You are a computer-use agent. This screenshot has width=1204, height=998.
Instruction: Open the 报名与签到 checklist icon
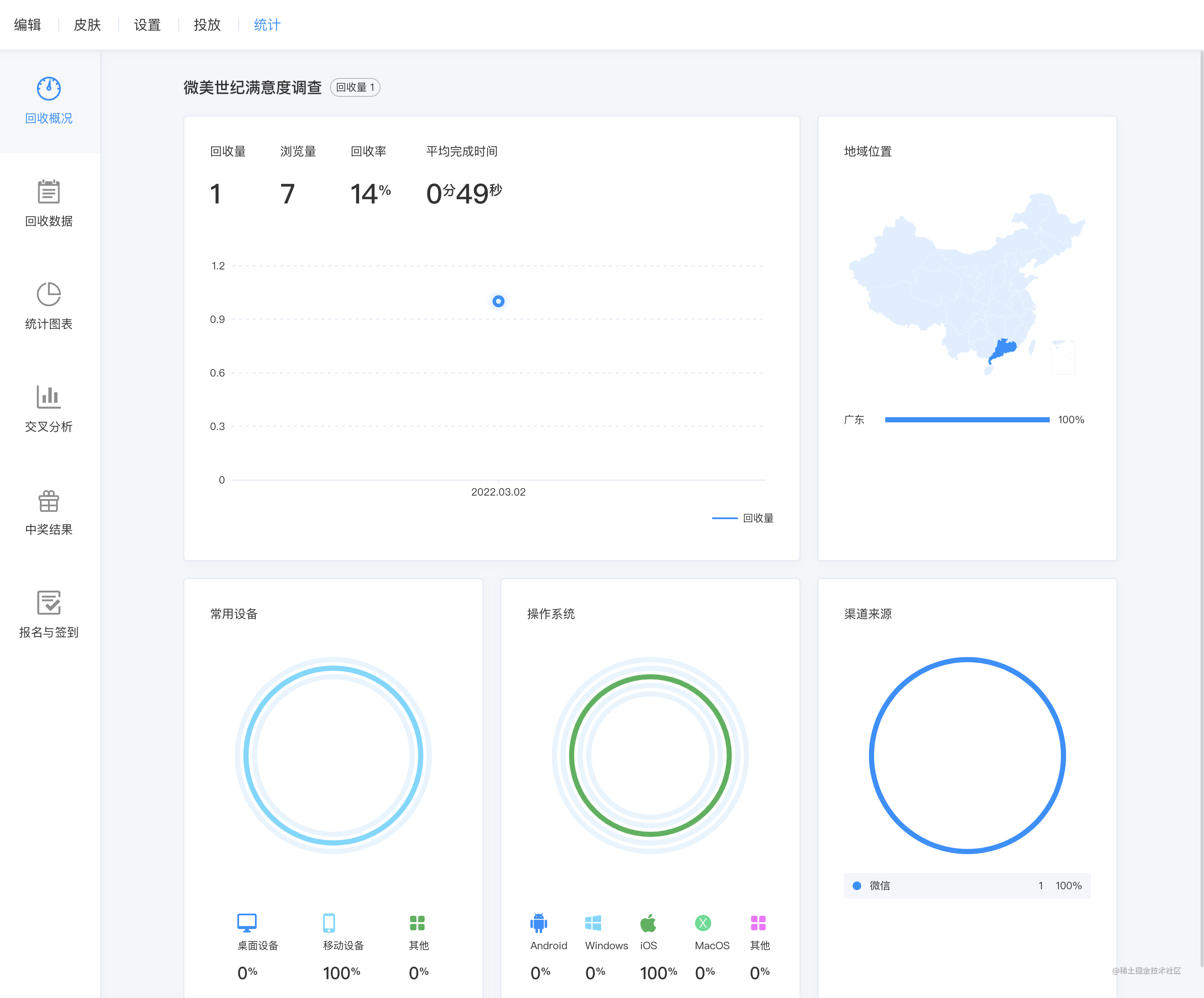(49, 603)
